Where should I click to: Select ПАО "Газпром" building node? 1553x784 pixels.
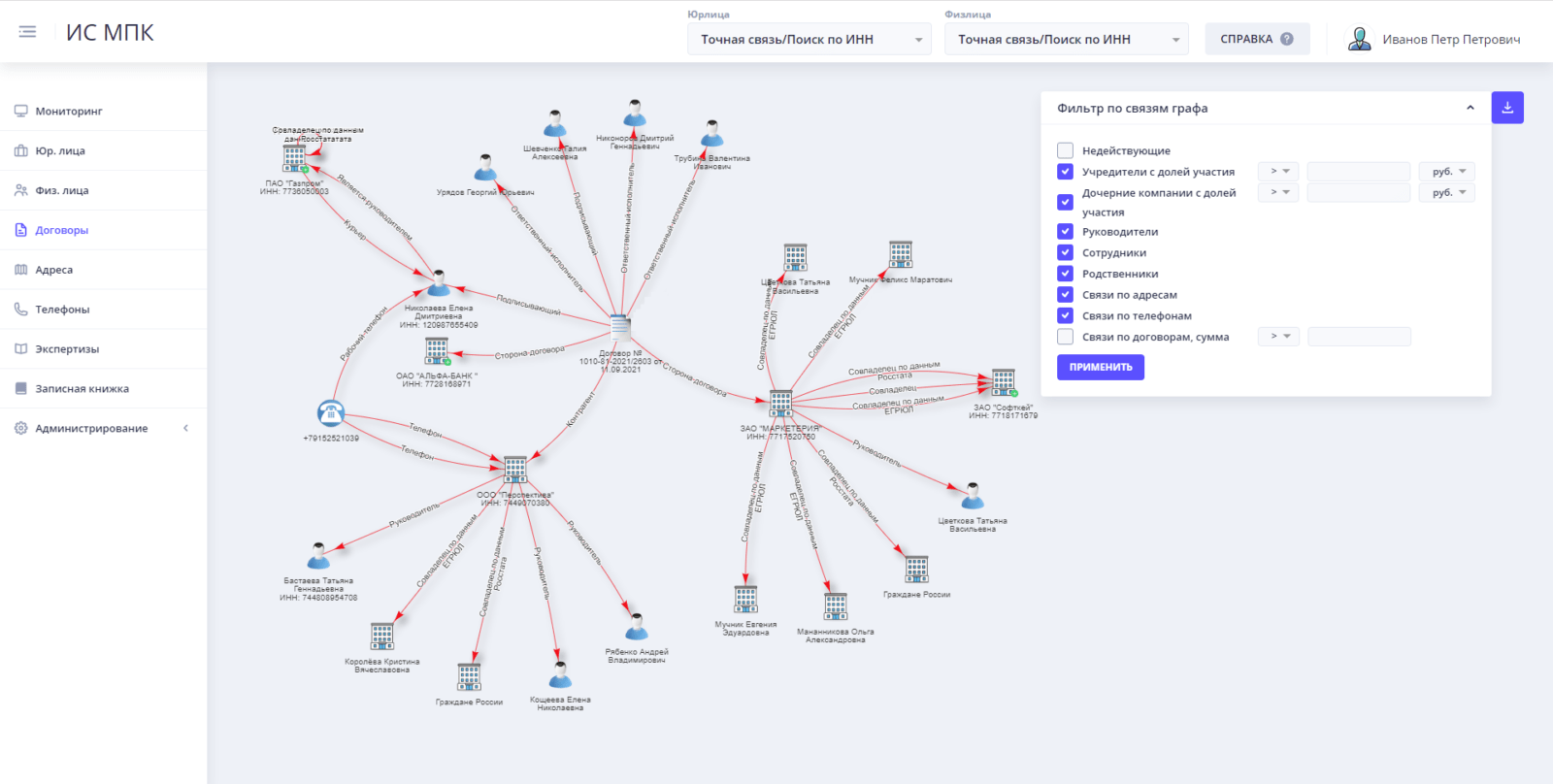point(294,158)
